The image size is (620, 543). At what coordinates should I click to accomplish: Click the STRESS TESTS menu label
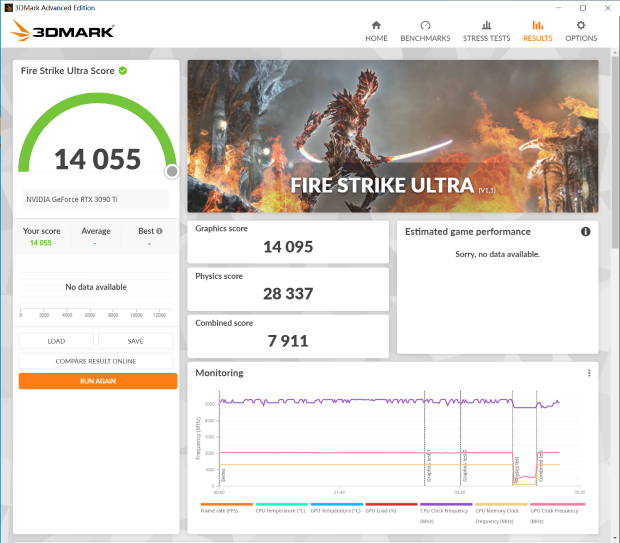486,38
